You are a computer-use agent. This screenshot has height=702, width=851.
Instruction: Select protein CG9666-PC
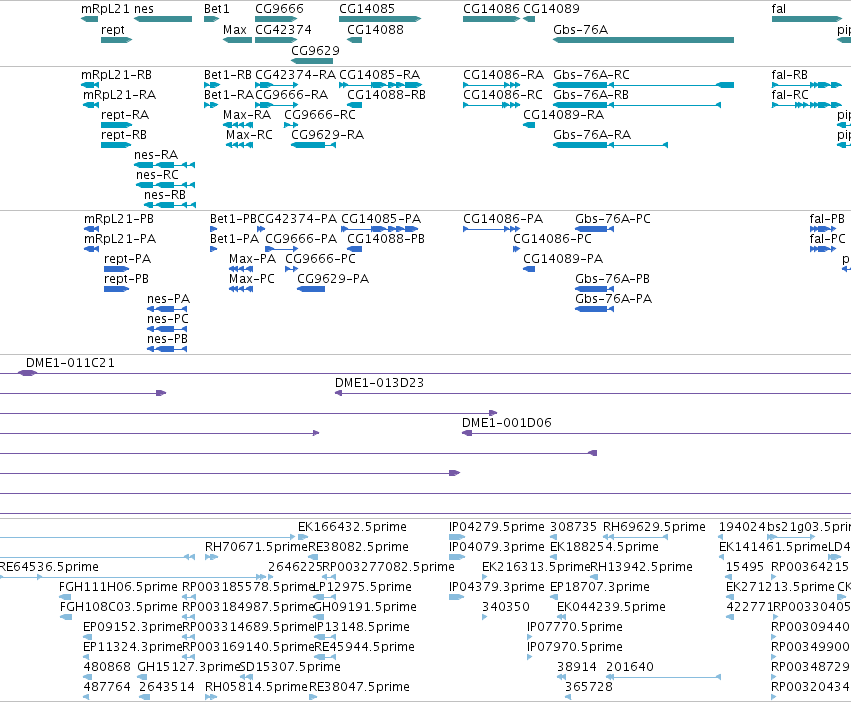[x=291, y=269]
